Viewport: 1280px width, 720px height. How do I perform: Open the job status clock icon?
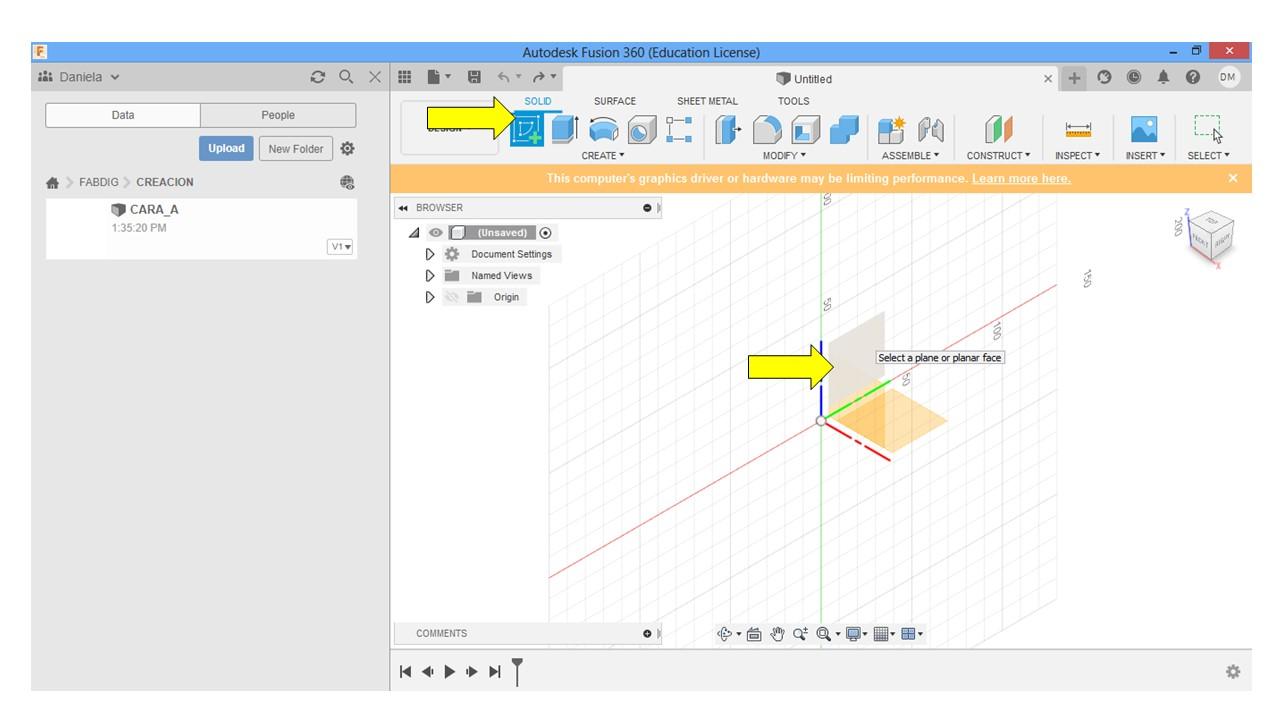click(x=1134, y=77)
